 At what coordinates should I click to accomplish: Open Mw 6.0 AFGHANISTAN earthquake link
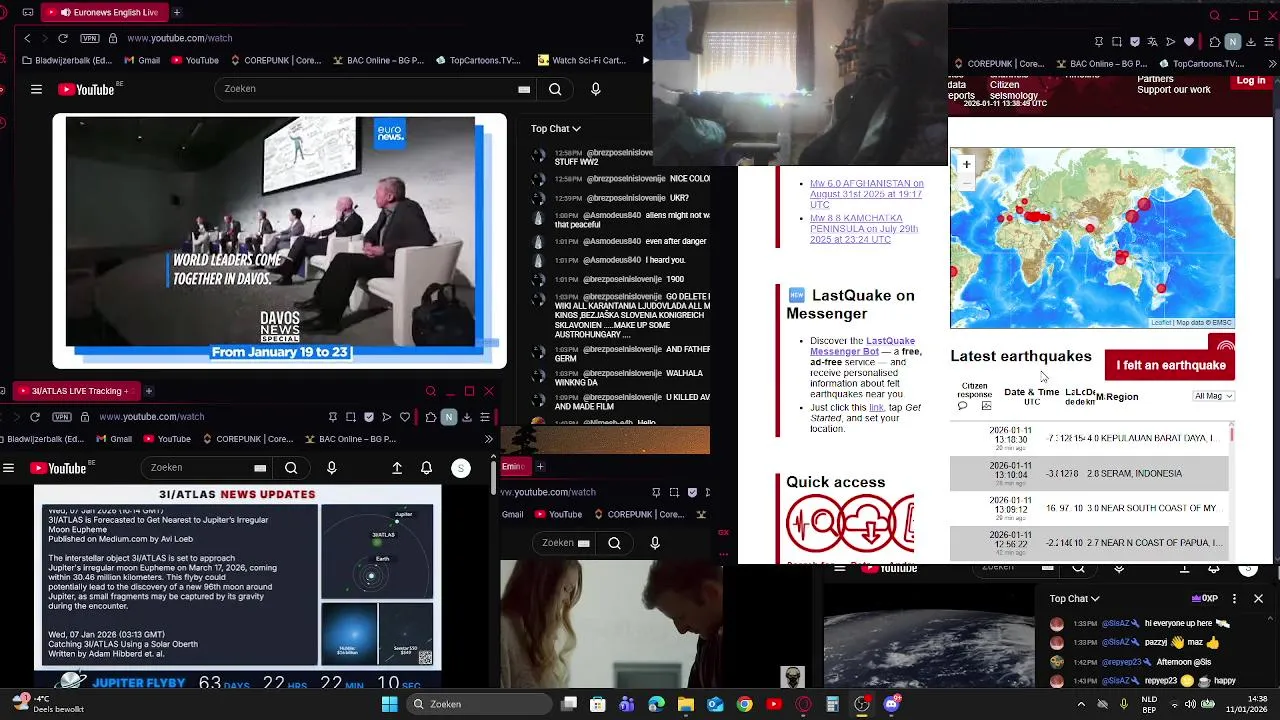pyautogui.click(x=866, y=195)
